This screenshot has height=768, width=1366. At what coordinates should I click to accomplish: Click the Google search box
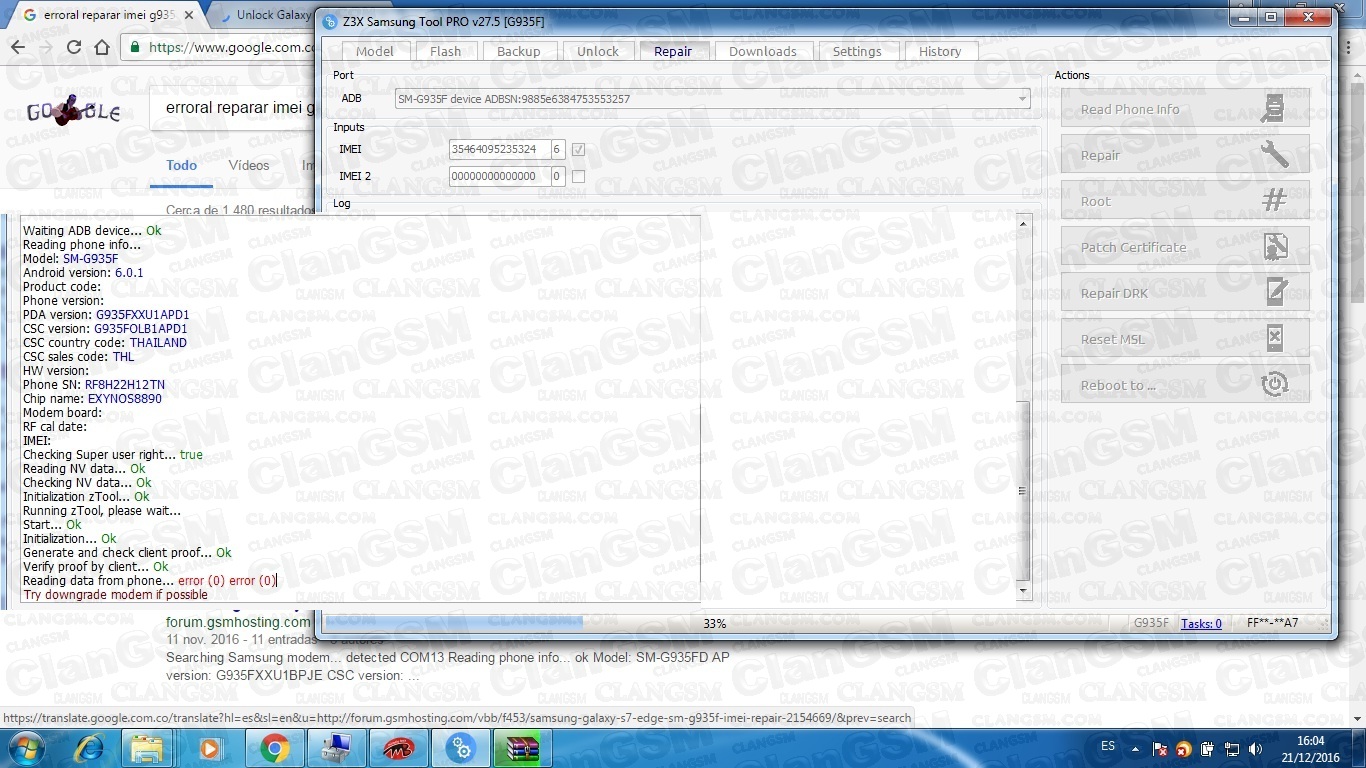click(x=234, y=108)
